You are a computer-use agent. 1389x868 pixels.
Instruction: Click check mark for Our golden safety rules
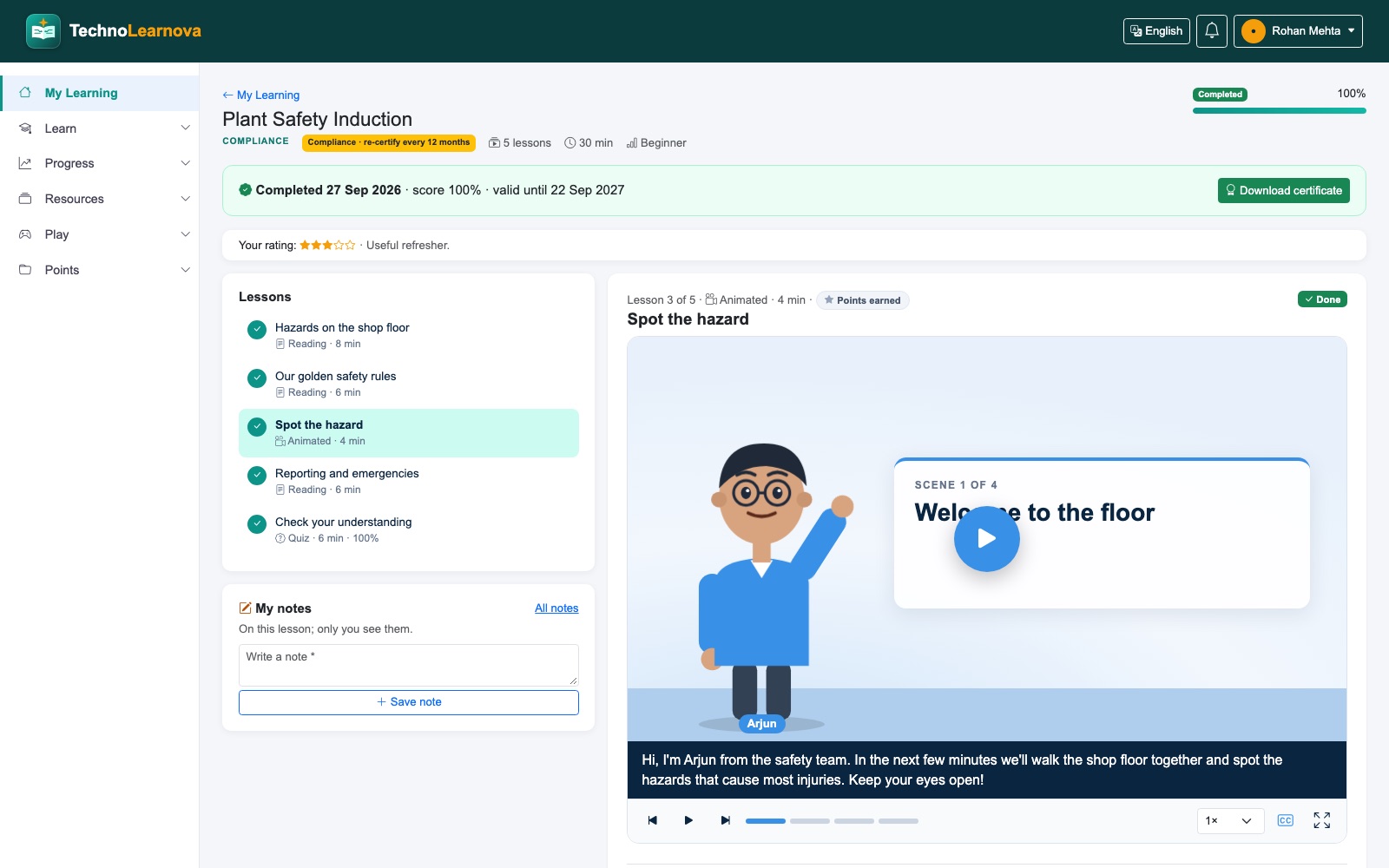tap(257, 378)
